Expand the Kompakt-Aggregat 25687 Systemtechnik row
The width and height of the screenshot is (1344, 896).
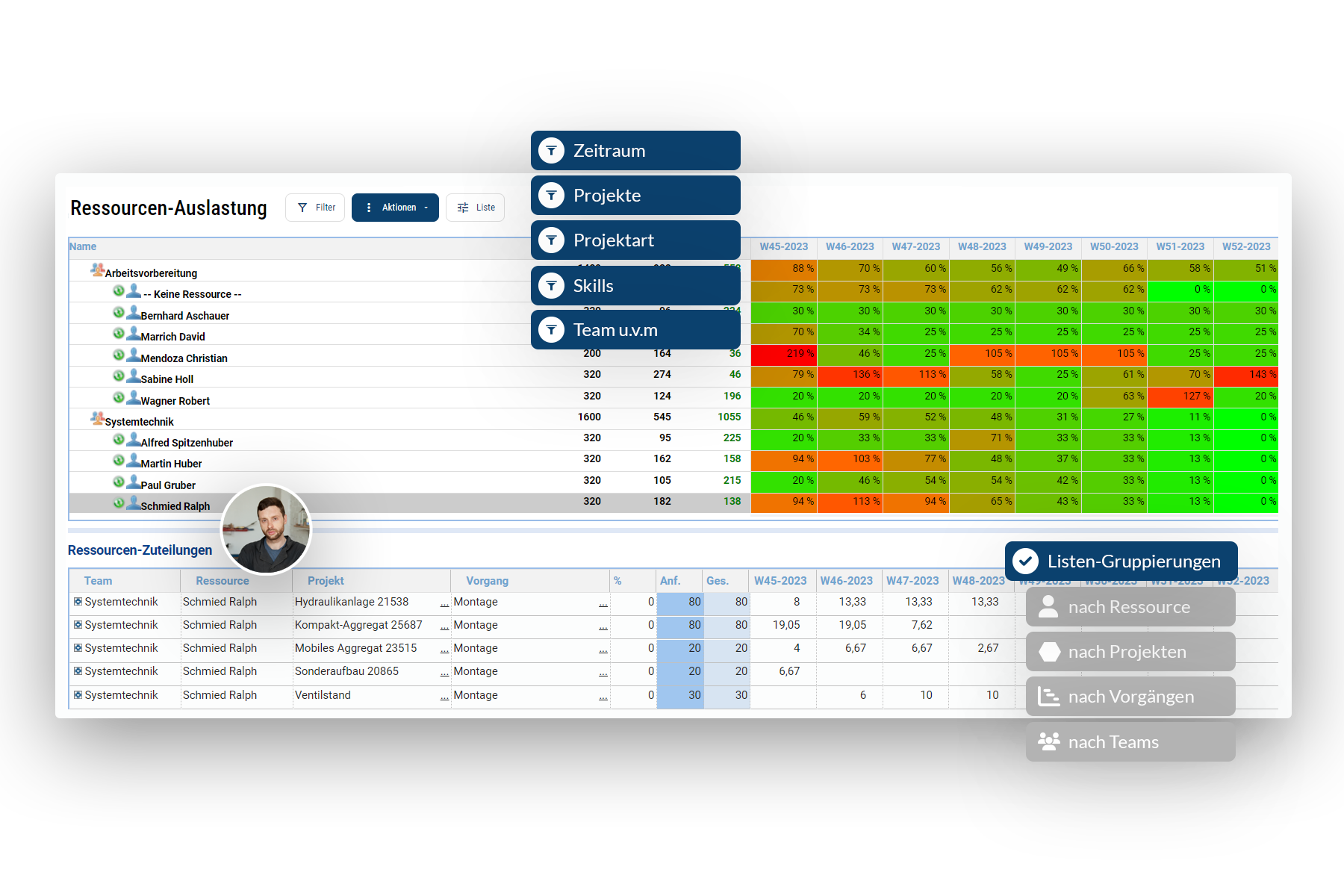click(78, 624)
